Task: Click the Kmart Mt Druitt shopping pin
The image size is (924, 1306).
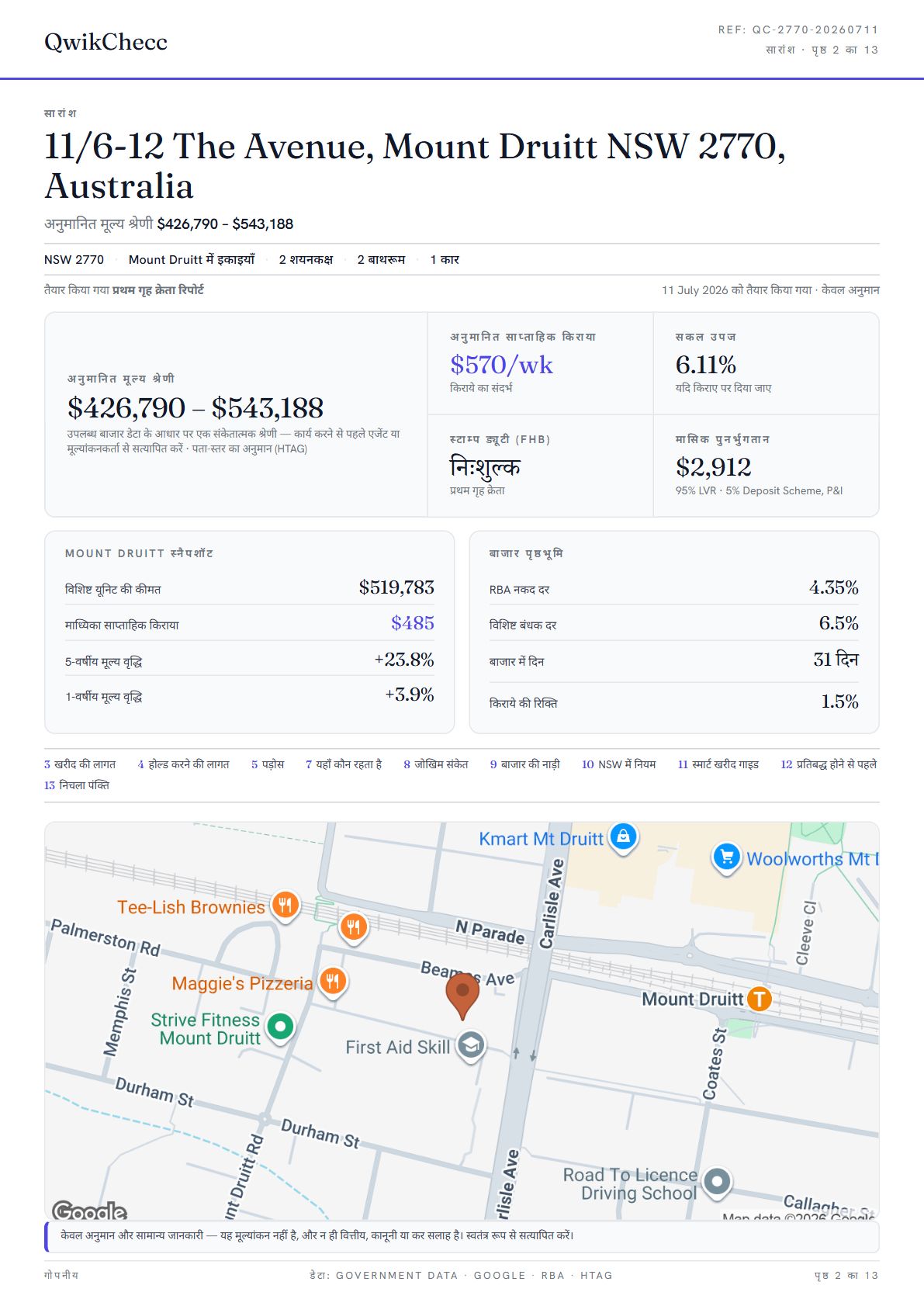Action: [623, 838]
